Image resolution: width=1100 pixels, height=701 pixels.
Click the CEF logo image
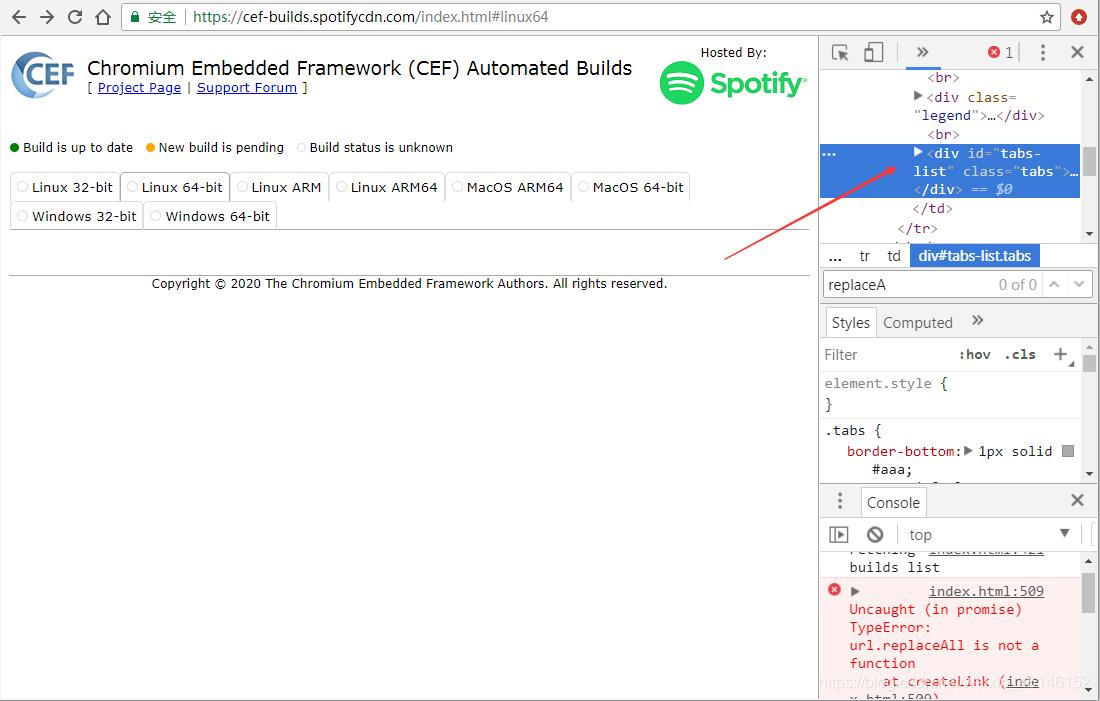(43, 74)
